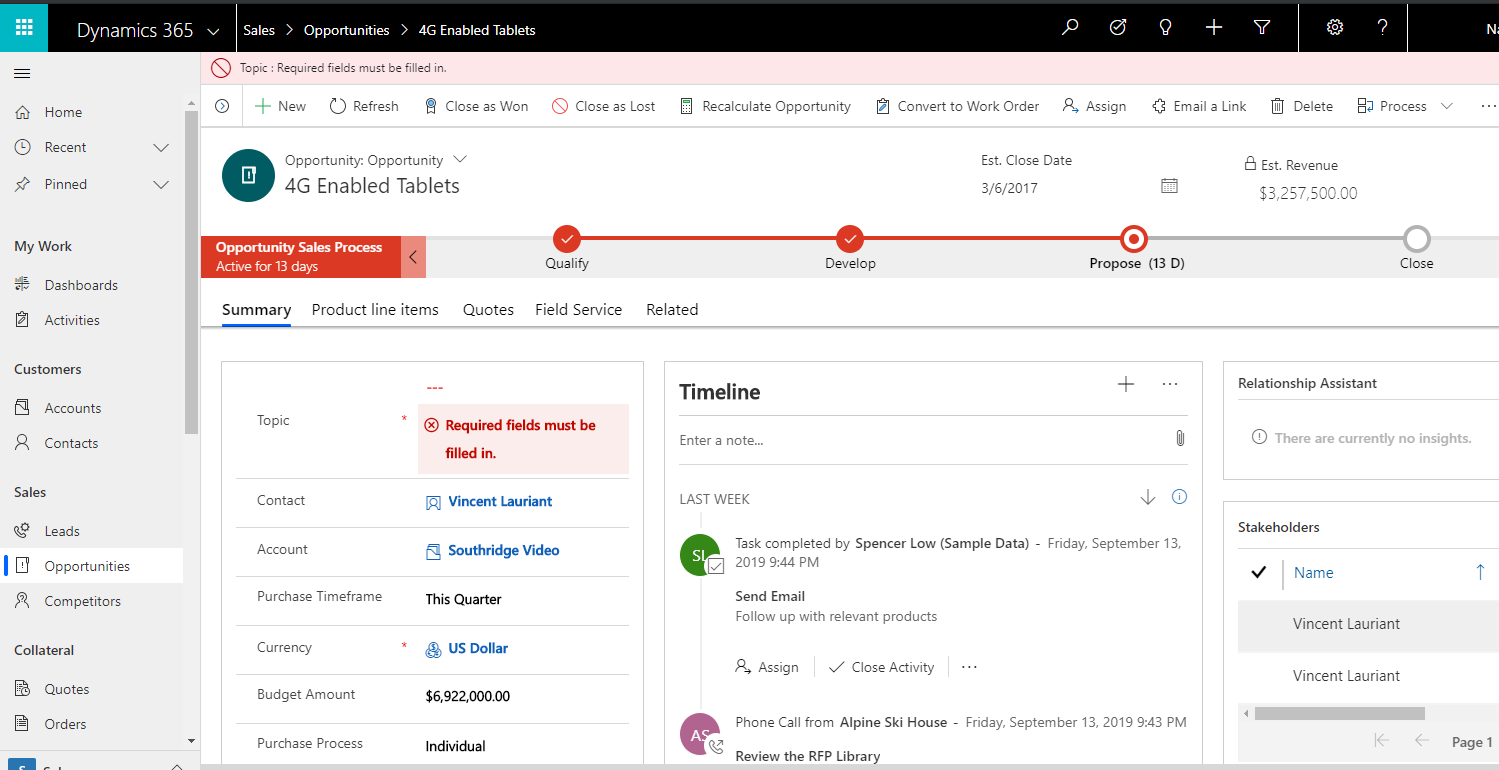Click Convert to Work Order command
Screen dimensions: 1499x770
[957, 106]
